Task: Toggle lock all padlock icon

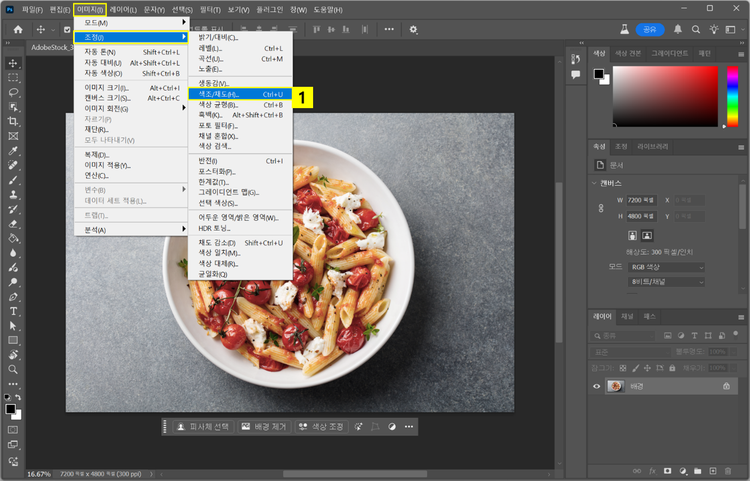Action: [x=673, y=368]
